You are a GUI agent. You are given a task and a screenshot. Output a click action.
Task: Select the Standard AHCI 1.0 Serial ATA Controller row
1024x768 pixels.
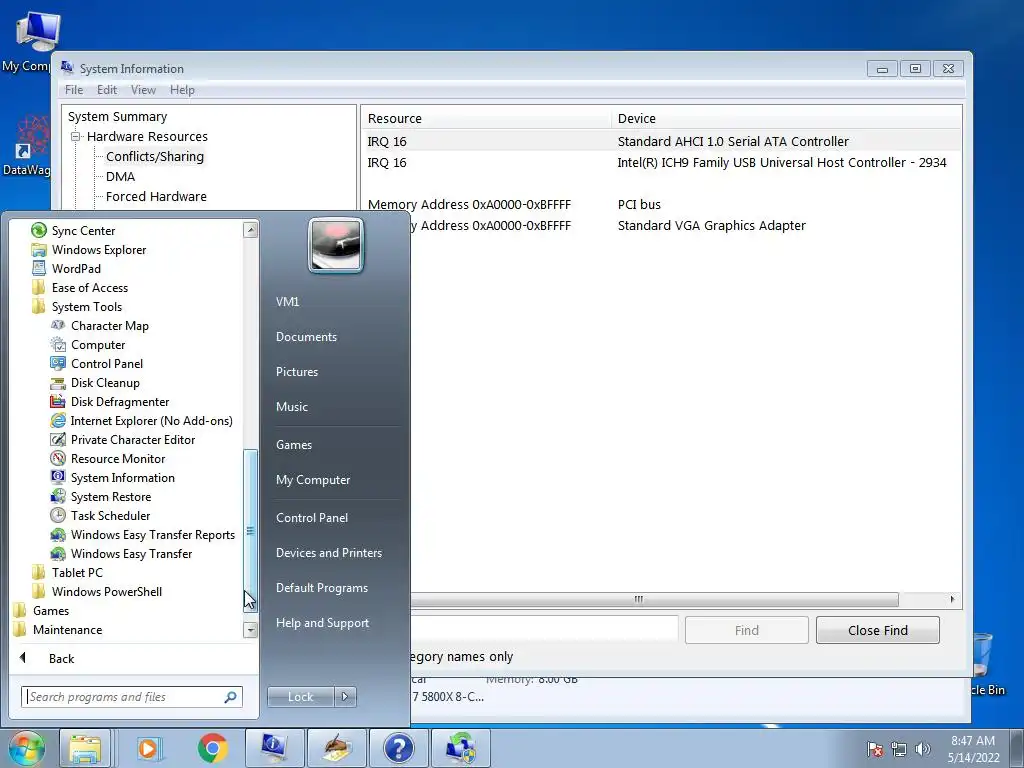661,141
